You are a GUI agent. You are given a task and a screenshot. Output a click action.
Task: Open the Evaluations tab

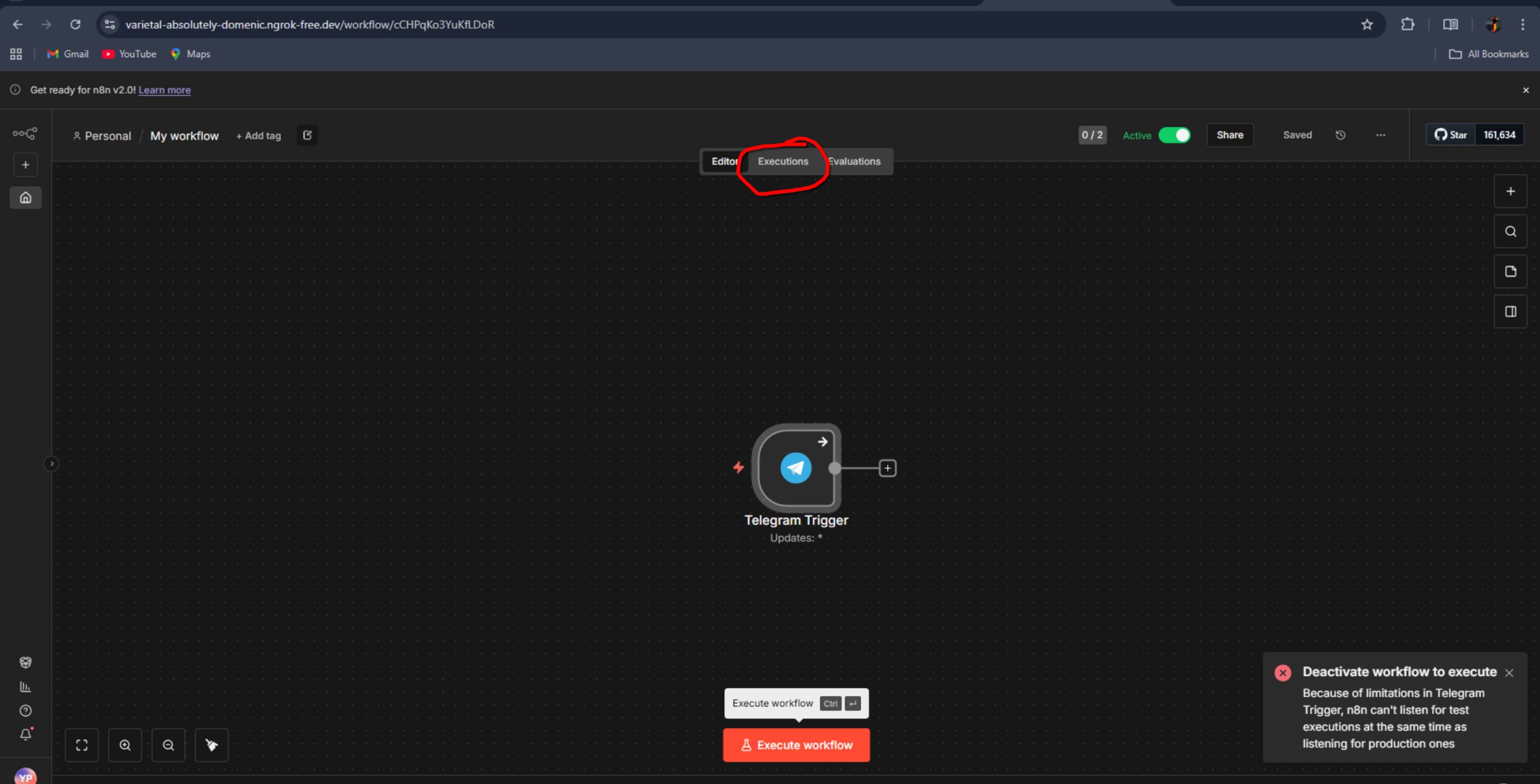point(854,161)
